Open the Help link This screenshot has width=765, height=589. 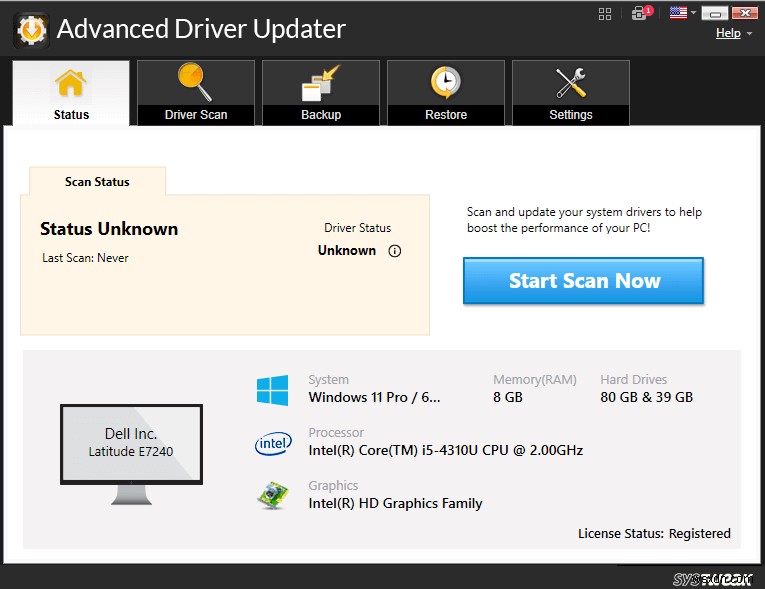[728, 33]
